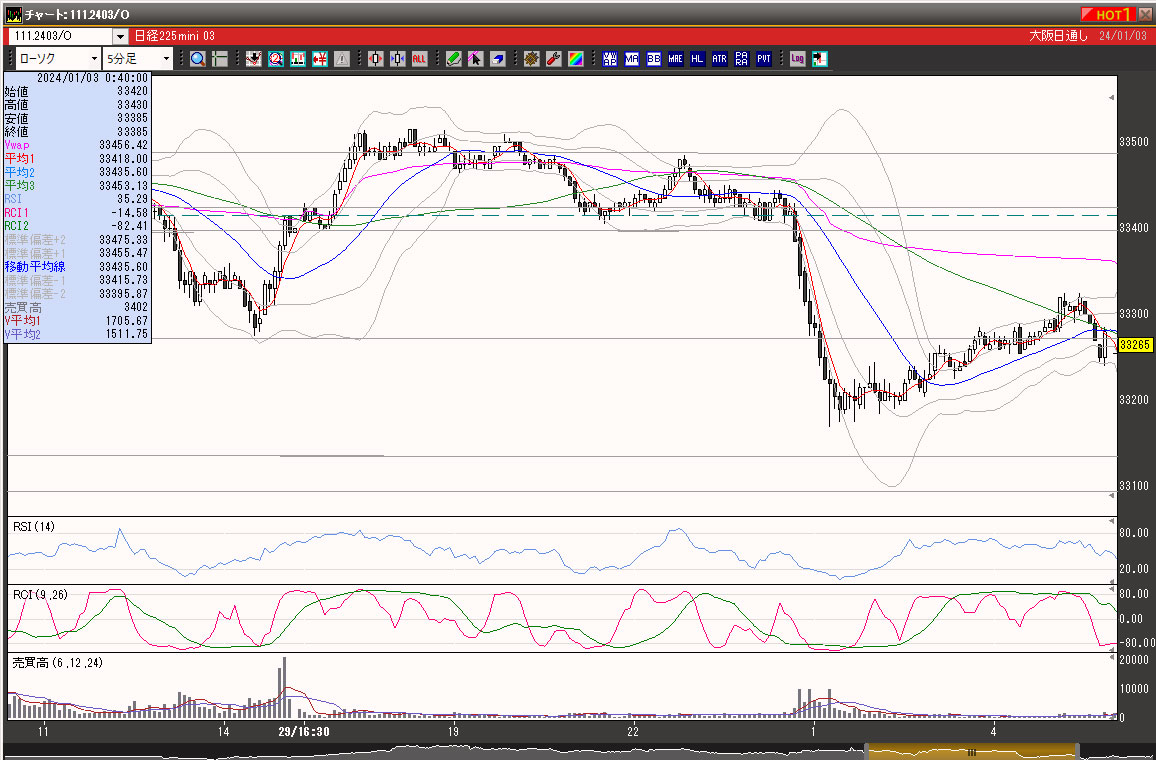Toggle the Log scale button
The width and height of the screenshot is (1156, 760).
coord(798,59)
